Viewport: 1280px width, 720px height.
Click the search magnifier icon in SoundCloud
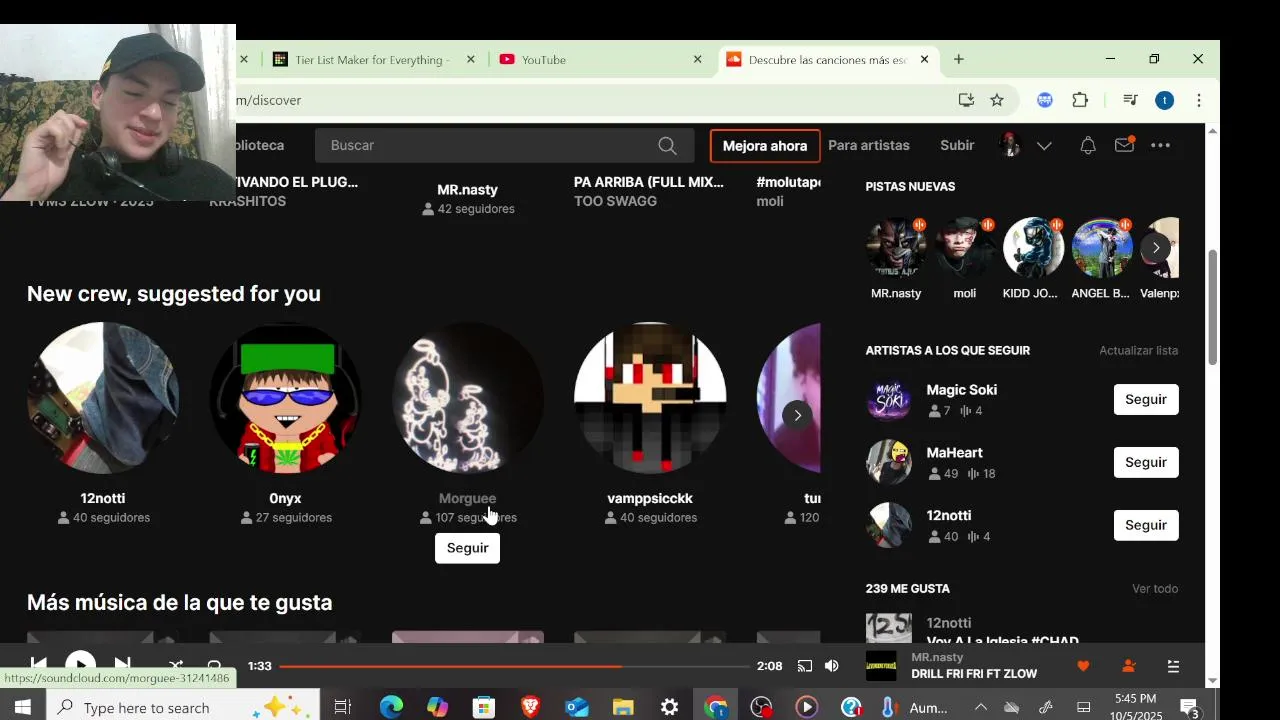667,146
